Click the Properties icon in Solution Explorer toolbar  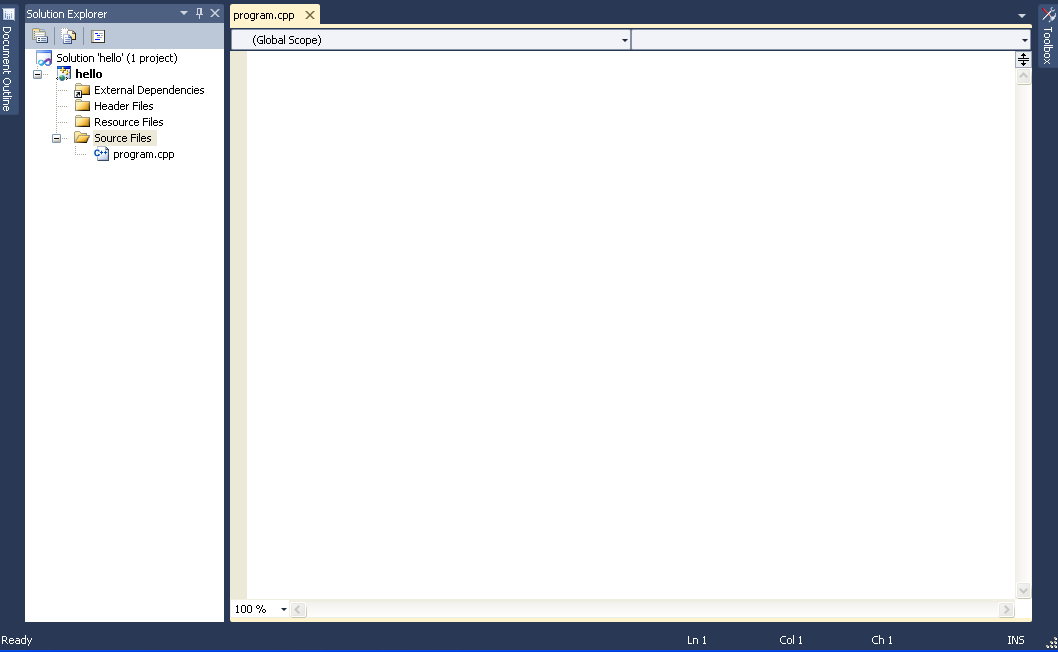[40, 36]
